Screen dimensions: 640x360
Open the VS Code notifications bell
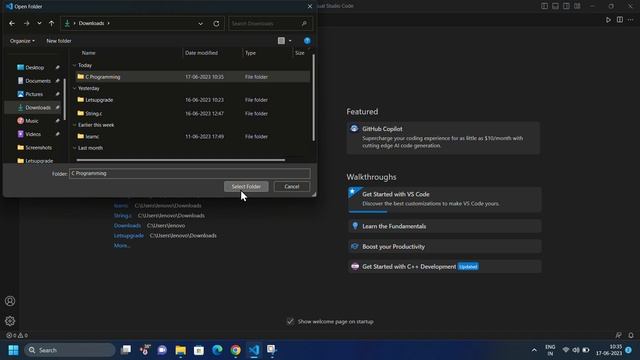631,336
